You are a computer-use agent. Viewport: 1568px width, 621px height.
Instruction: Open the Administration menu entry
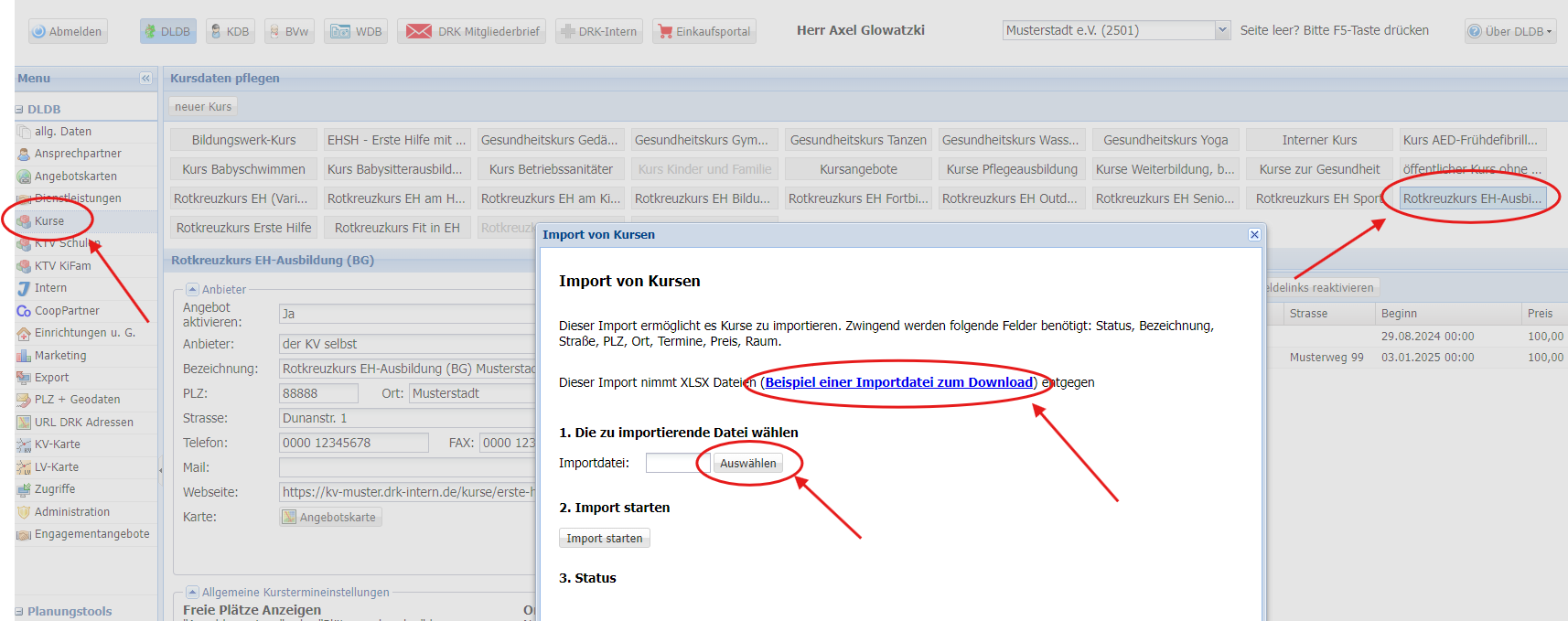click(71, 512)
